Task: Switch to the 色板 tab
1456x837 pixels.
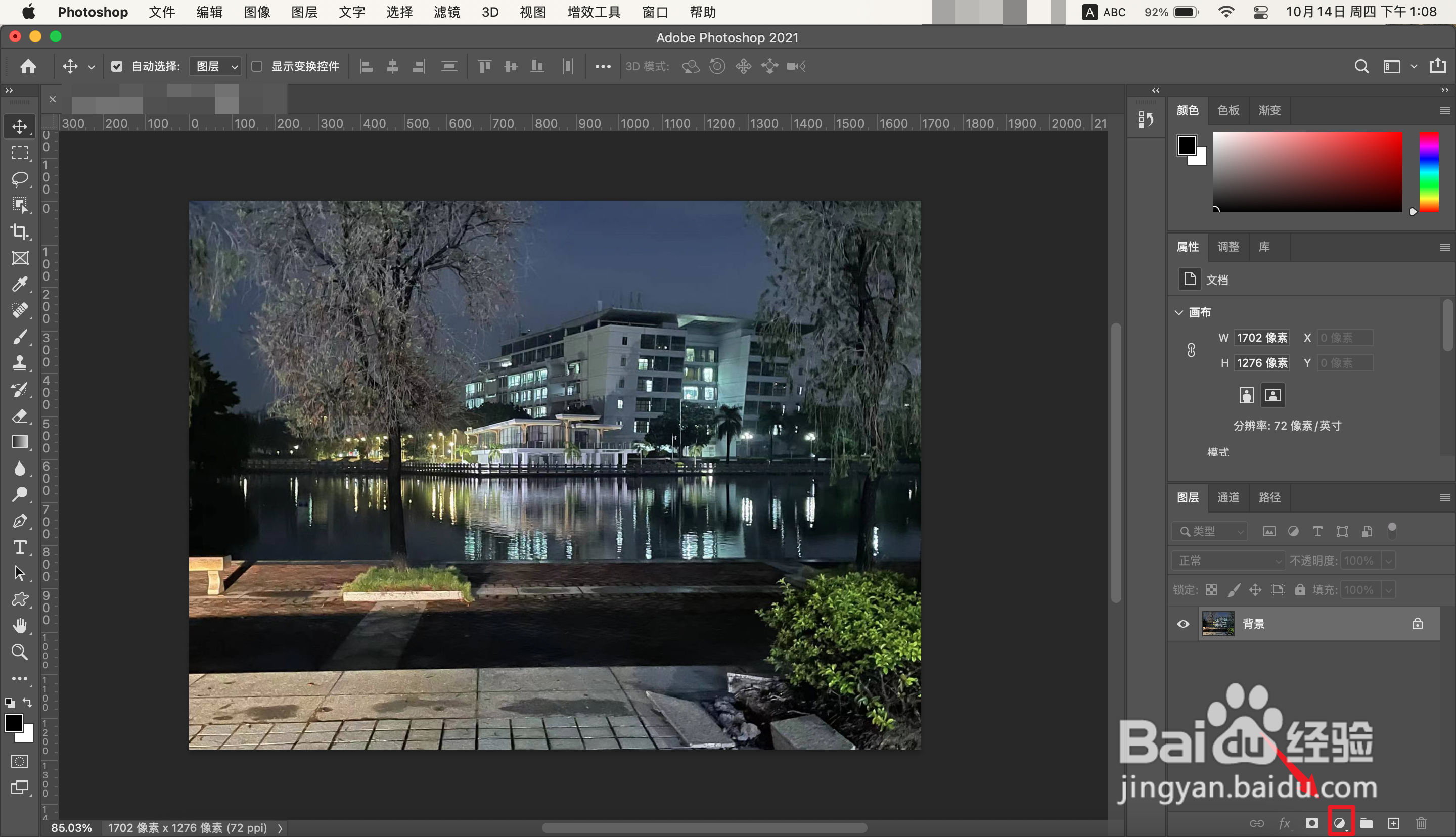Action: pos(1228,110)
